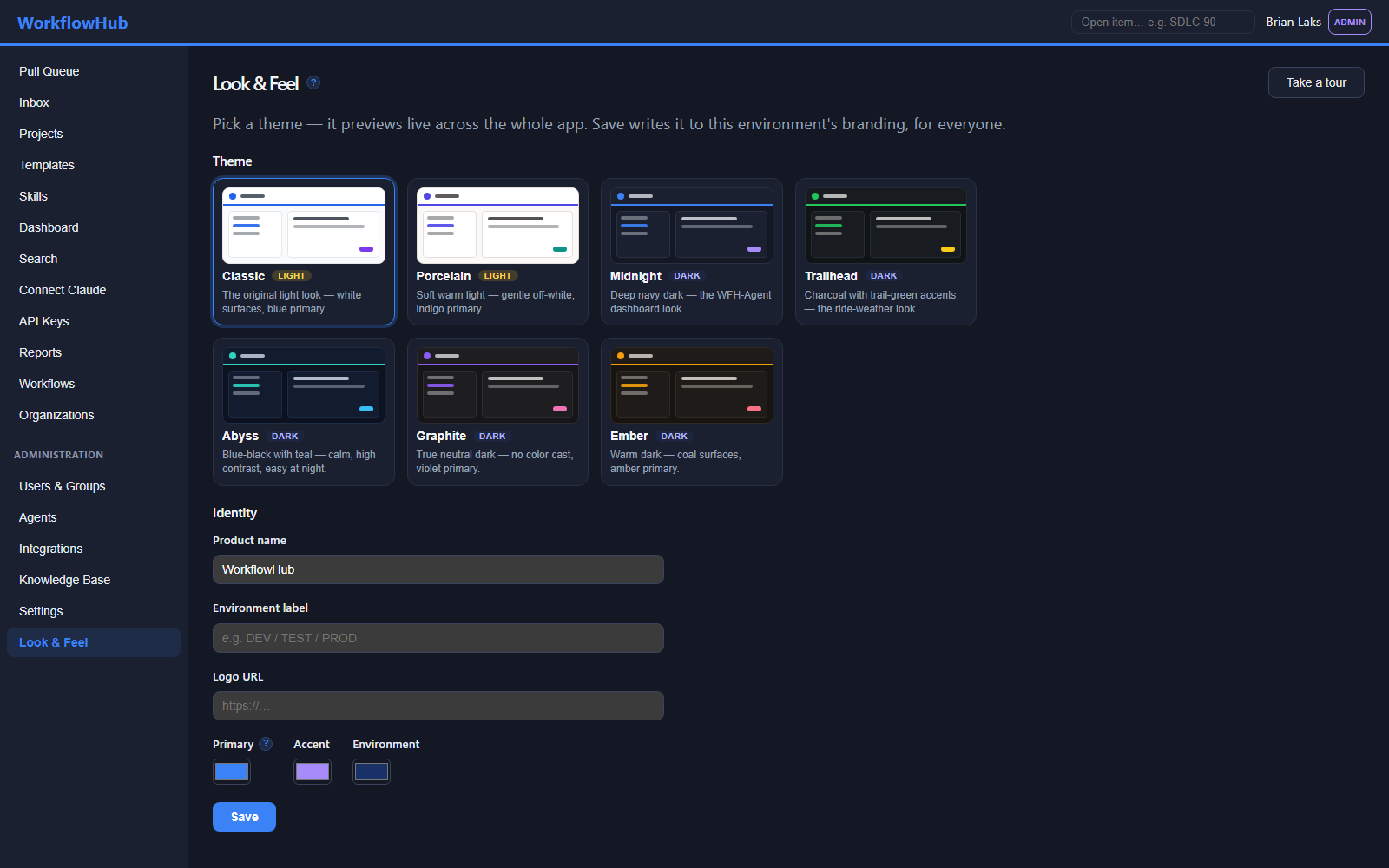This screenshot has width=1389, height=868.
Task: Go to WorkflowHub home logo
Action: pyautogui.click(x=73, y=23)
